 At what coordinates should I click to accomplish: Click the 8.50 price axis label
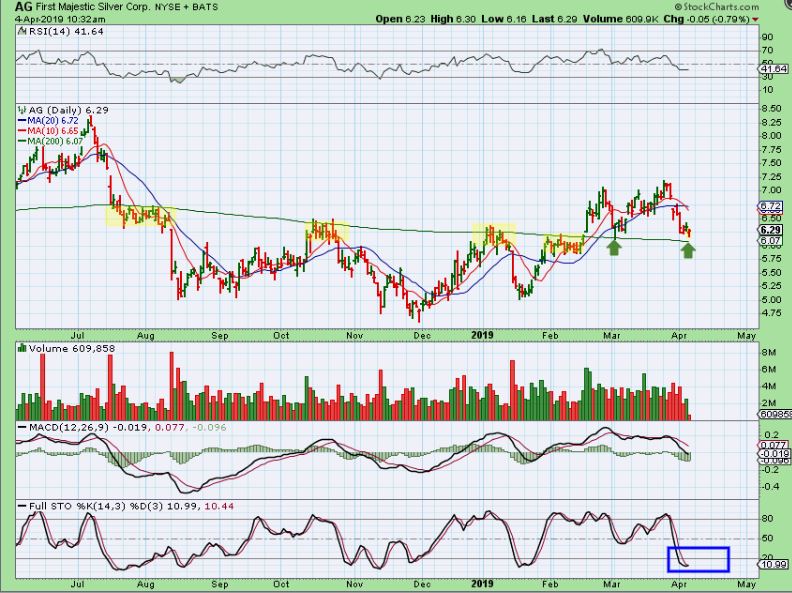[x=771, y=109]
